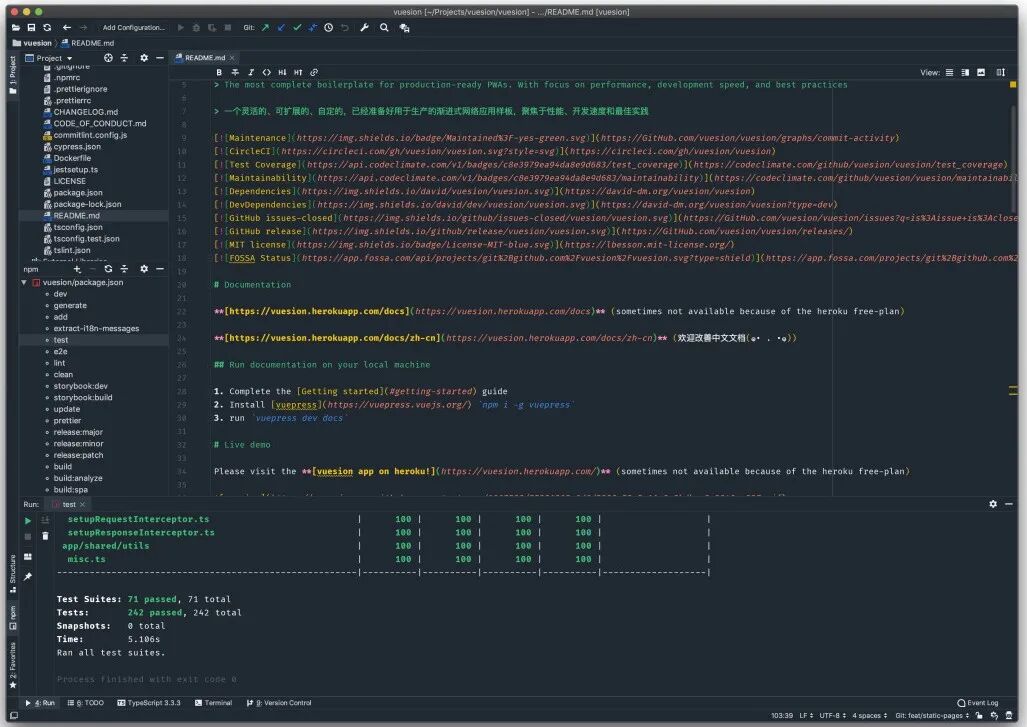Open npm panel gear settings
This screenshot has width=1027, height=727.
(144, 269)
